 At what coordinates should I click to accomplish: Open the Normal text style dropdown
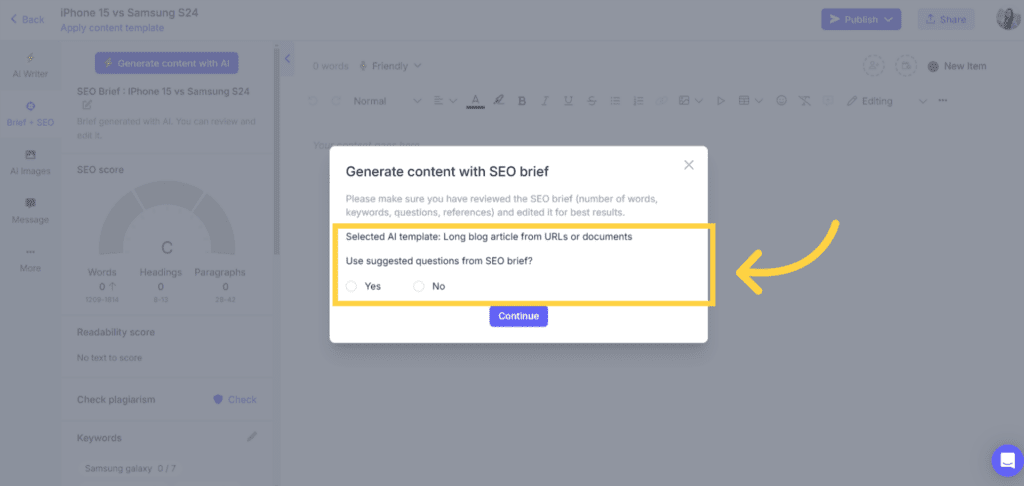click(387, 101)
